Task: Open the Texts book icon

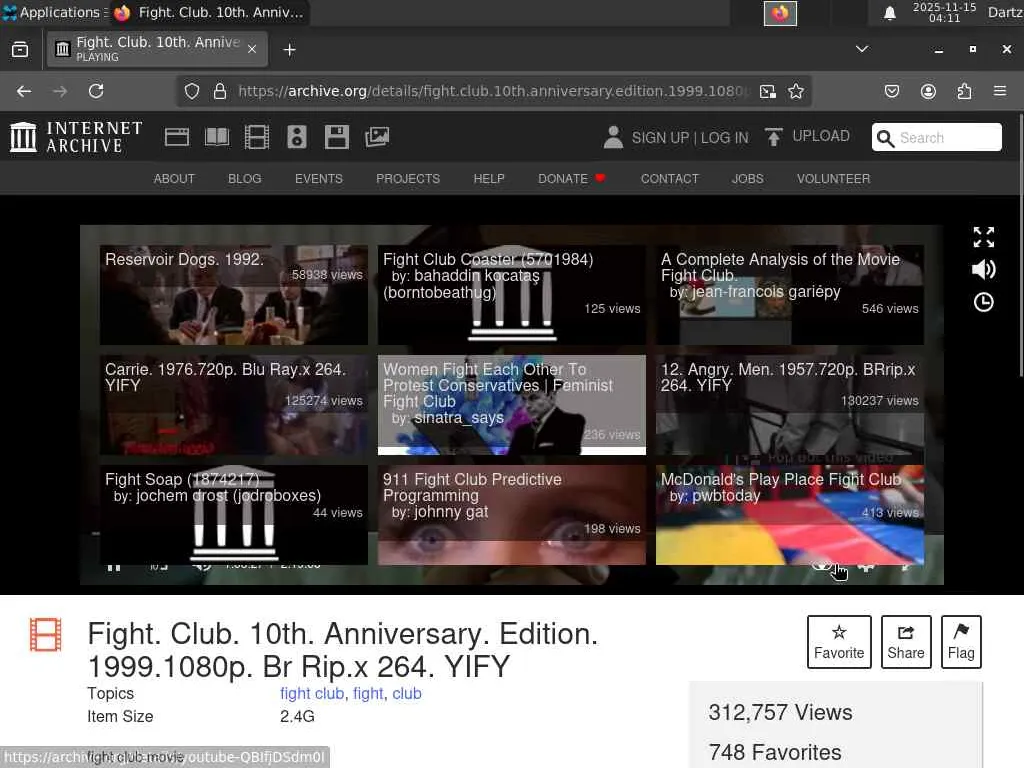Action: (x=217, y=137)
